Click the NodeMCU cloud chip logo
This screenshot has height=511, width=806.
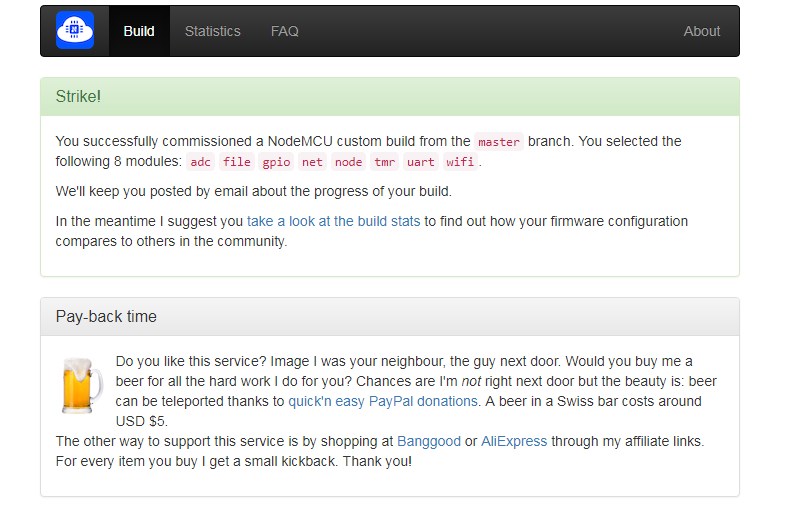(x=75, y=31)
